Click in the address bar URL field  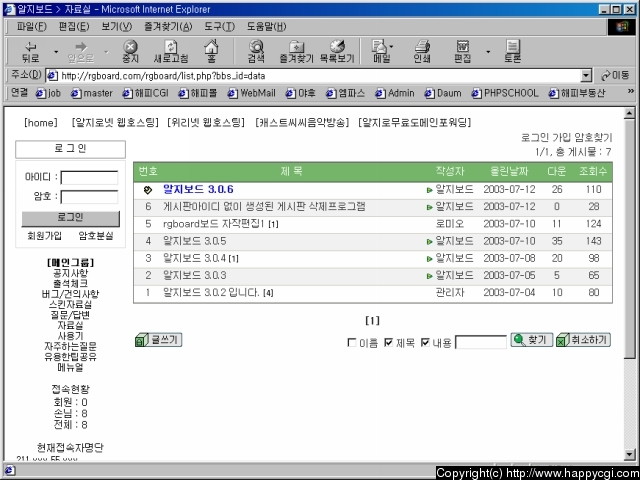coord(313,76)
